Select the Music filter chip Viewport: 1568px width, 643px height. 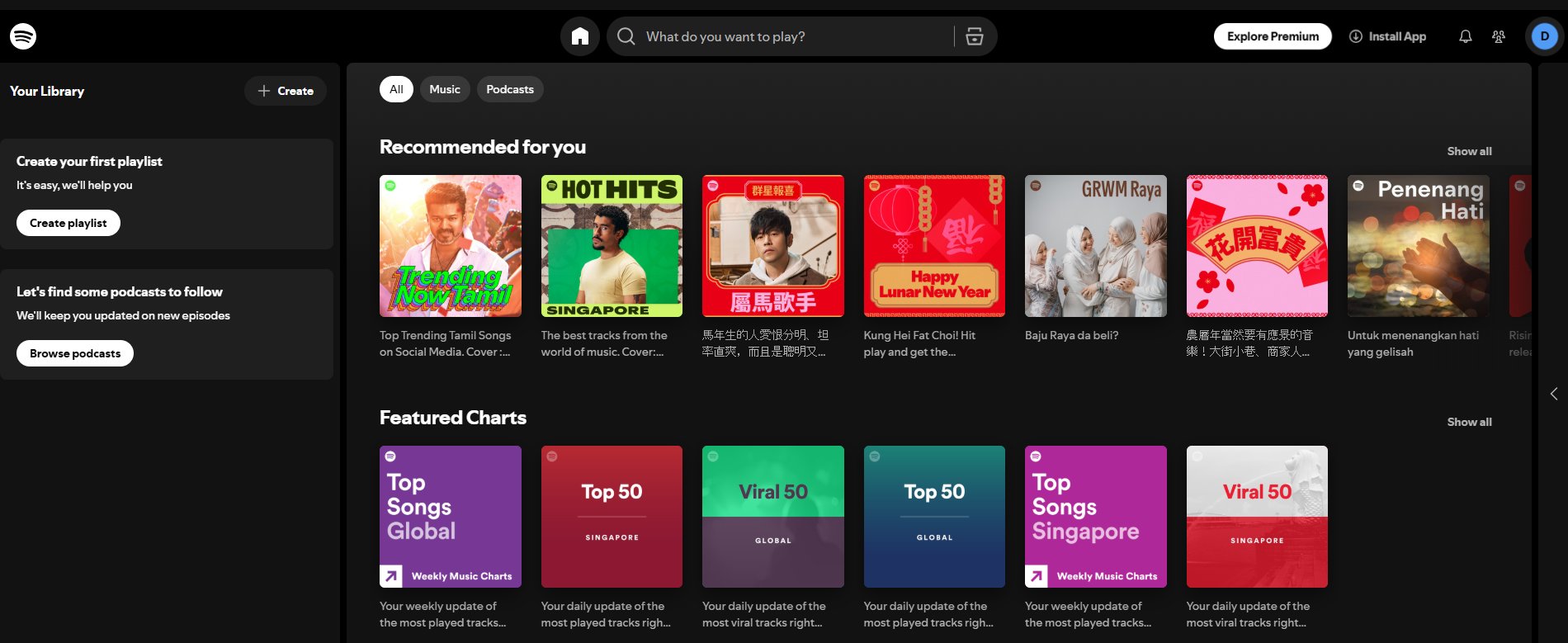pos(445,89)
